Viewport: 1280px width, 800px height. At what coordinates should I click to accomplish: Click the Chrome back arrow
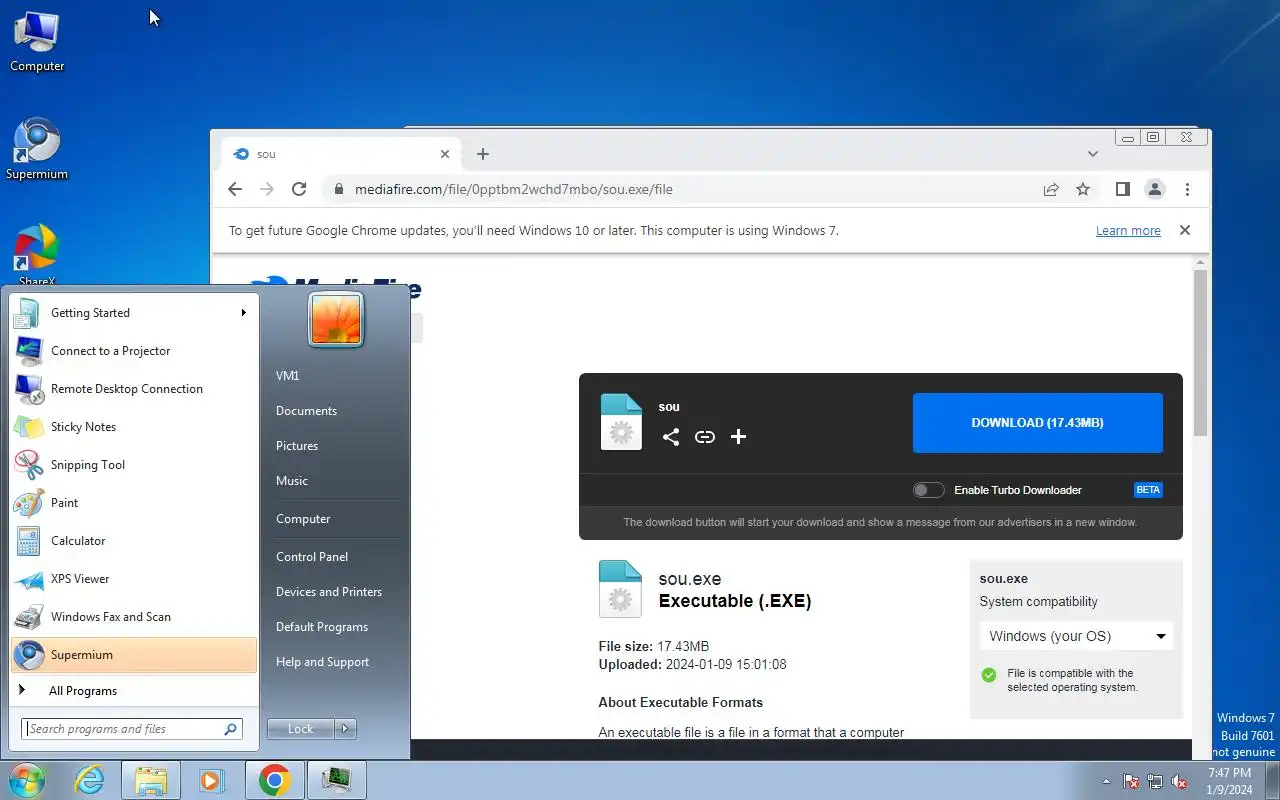234,189
